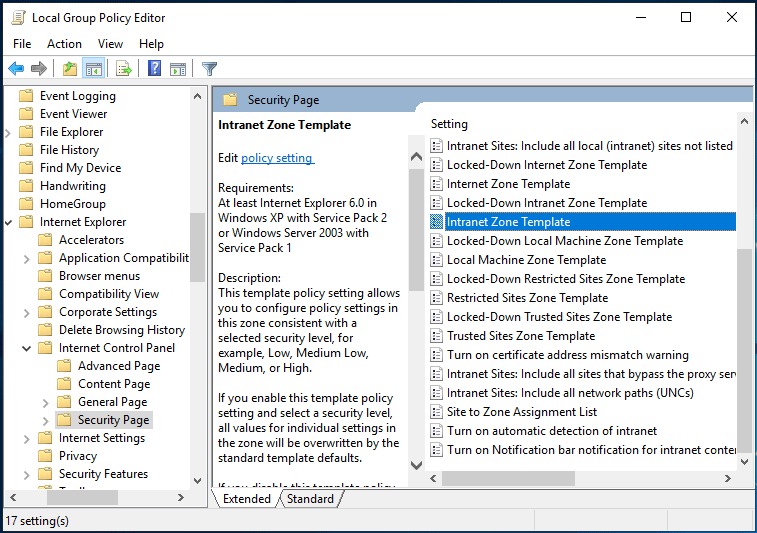The width and height of the screenshot is (757, 533).
Task: Click tree pane horizontal scroll right arrow
Action: (181, 497)
